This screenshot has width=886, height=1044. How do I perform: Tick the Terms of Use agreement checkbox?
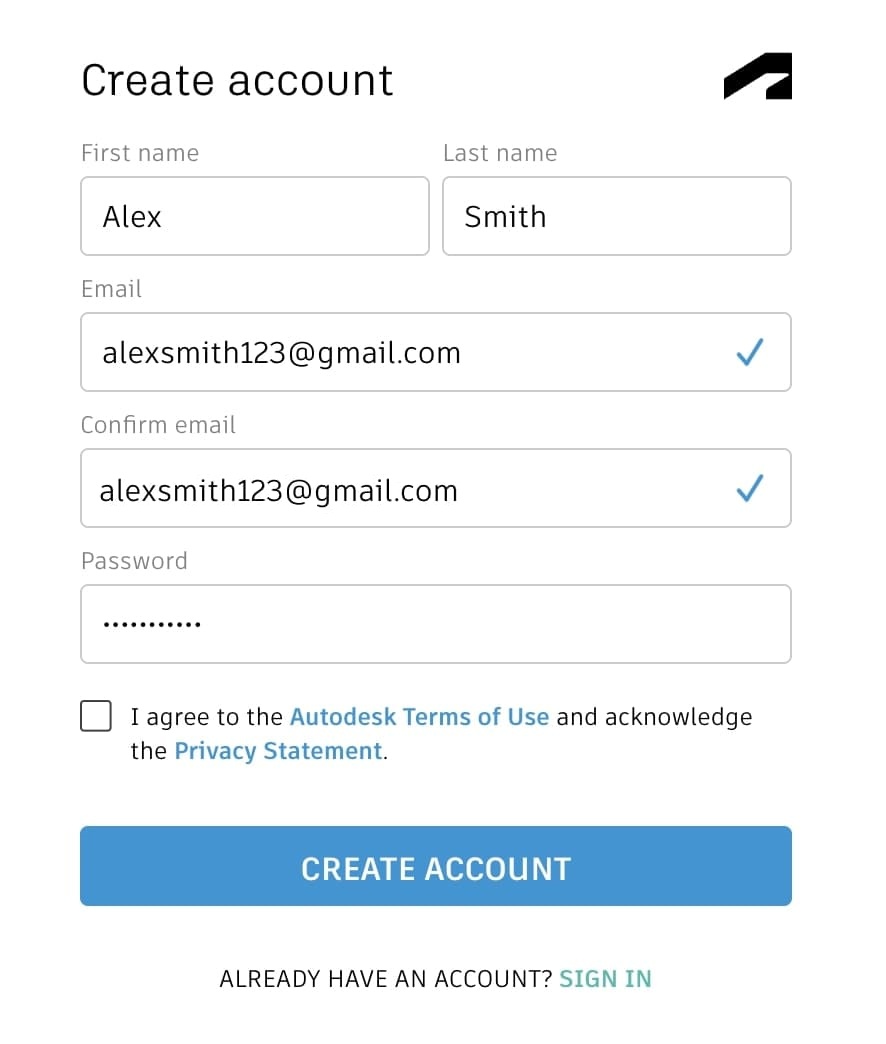96,716
